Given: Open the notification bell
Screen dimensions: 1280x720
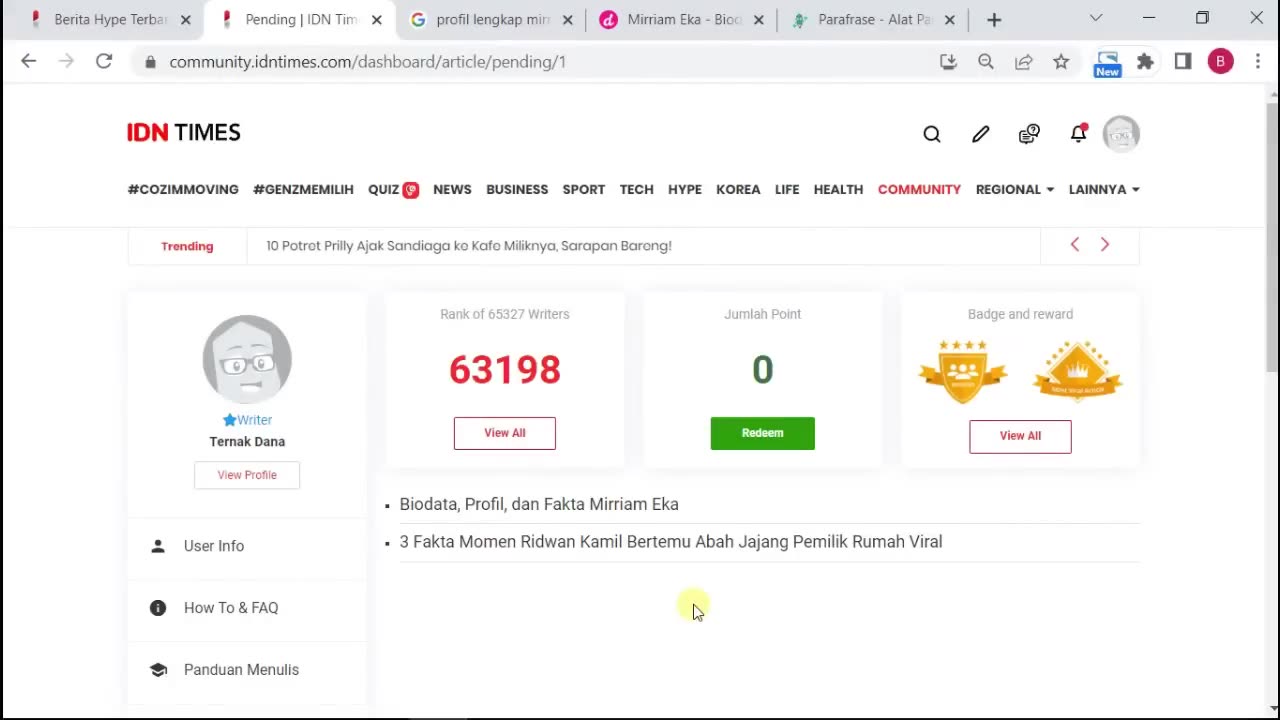Looking at the screenshot, I should (x=1078, y=133).
